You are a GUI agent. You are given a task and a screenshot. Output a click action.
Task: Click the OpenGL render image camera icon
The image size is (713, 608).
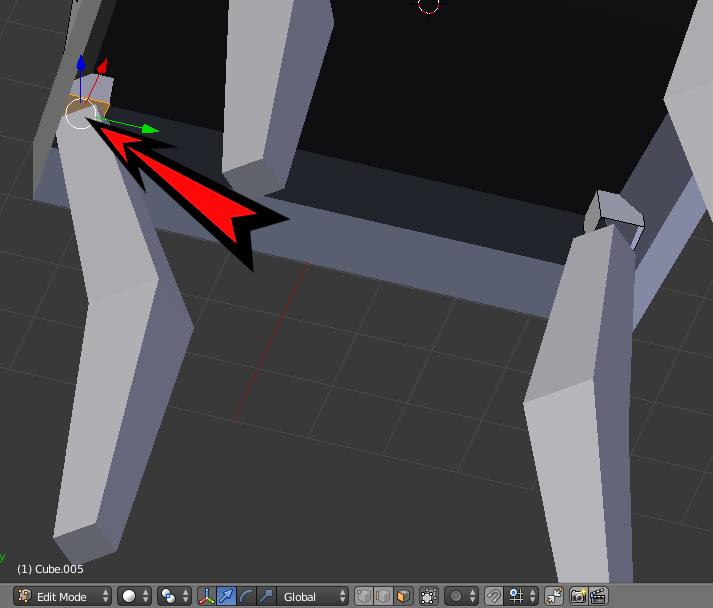tap(578, 596)
